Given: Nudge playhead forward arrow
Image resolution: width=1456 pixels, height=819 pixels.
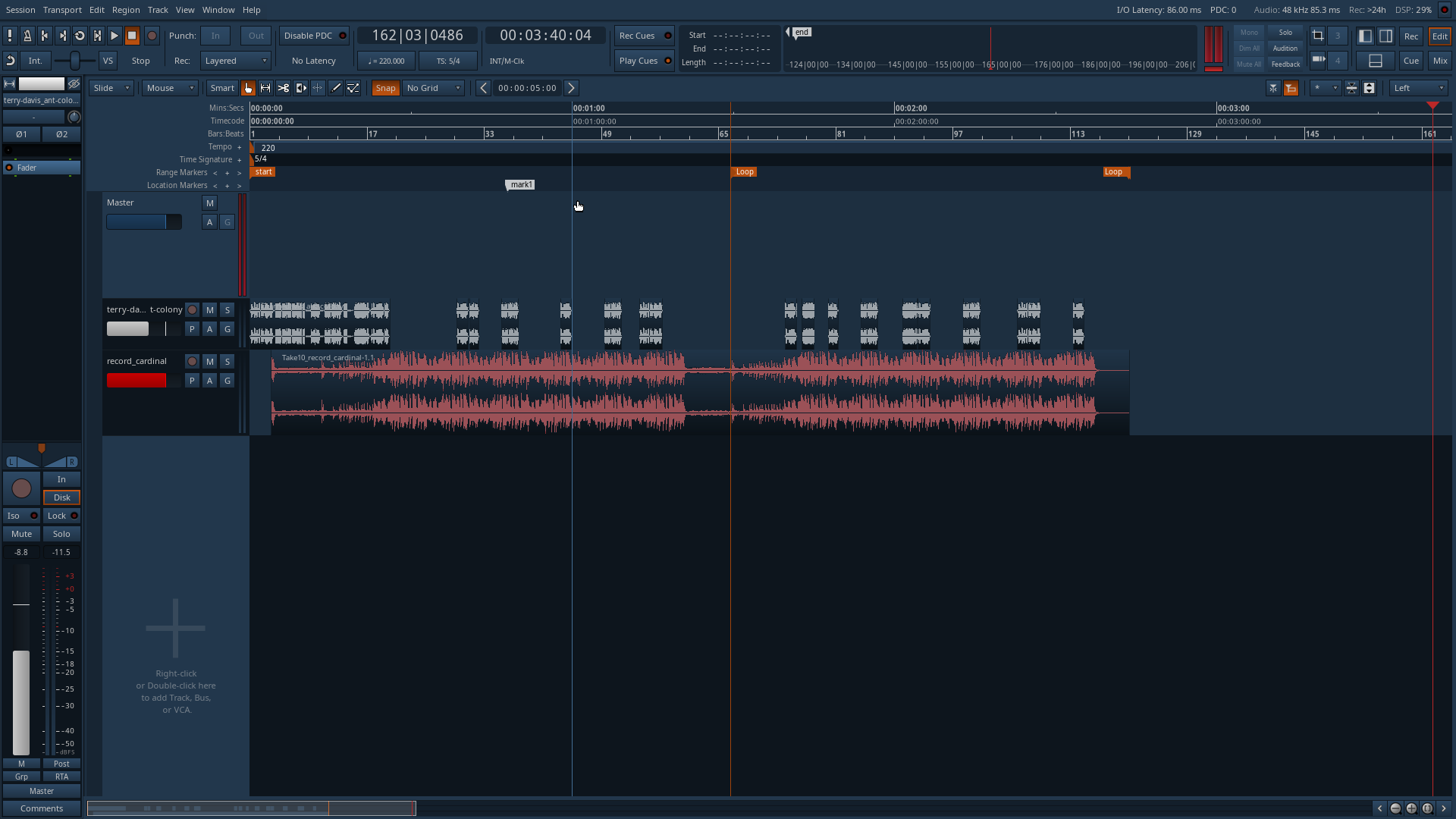Looking at the screenshot, I should tap(572, 88).
